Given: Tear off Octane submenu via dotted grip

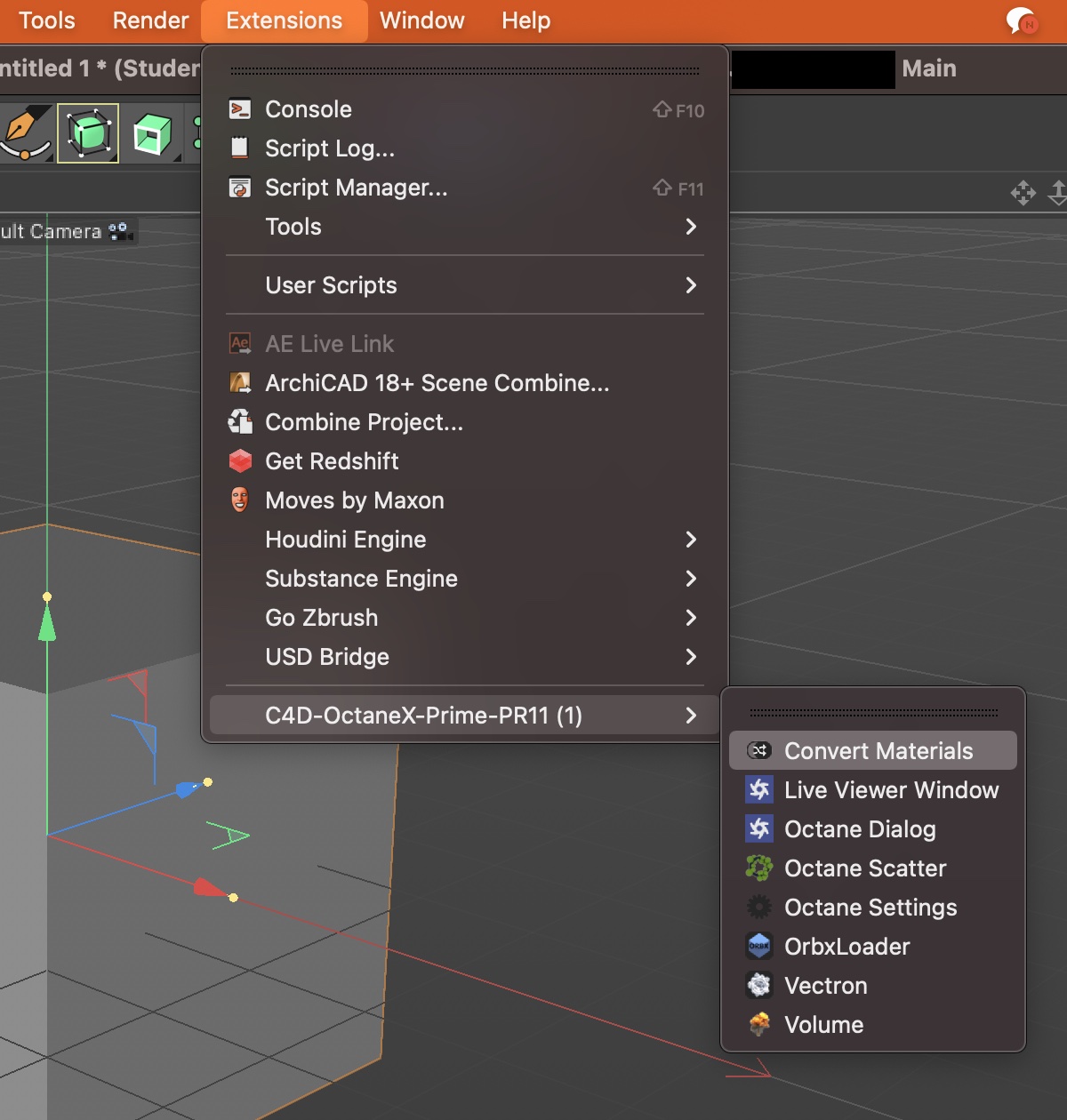Looking at the screenshot, I should pos(873,712).
